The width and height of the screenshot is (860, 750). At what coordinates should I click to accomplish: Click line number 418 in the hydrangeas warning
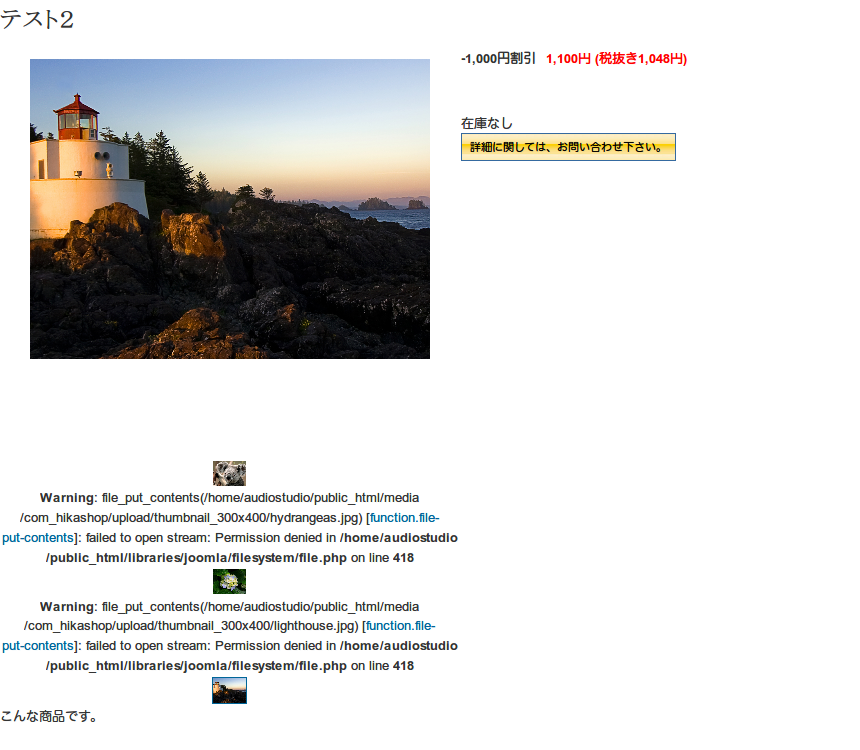coord(403,558)
